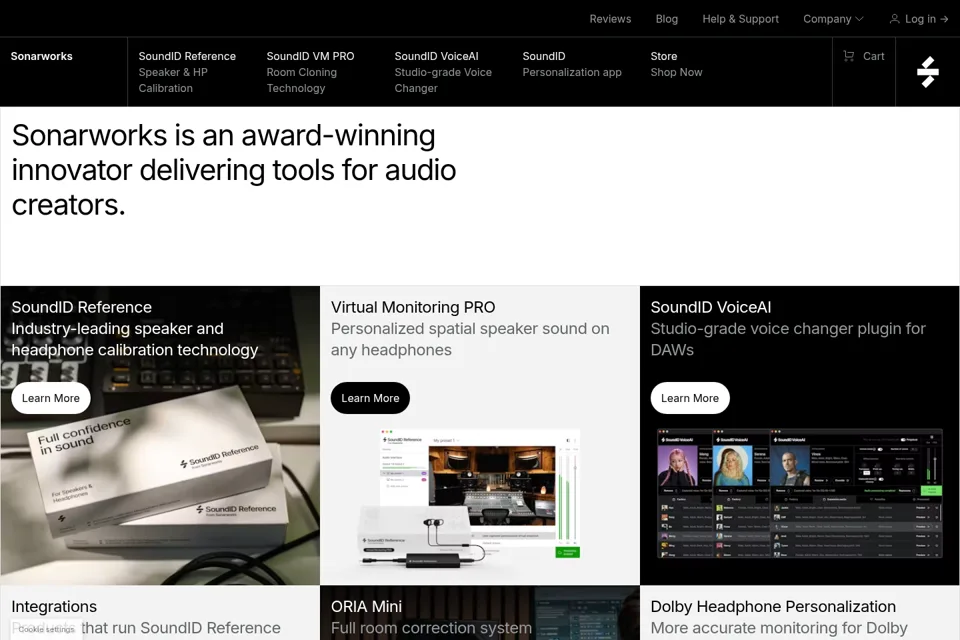
Task: Open the Integrations card
Action: click(x=160, y=612)
